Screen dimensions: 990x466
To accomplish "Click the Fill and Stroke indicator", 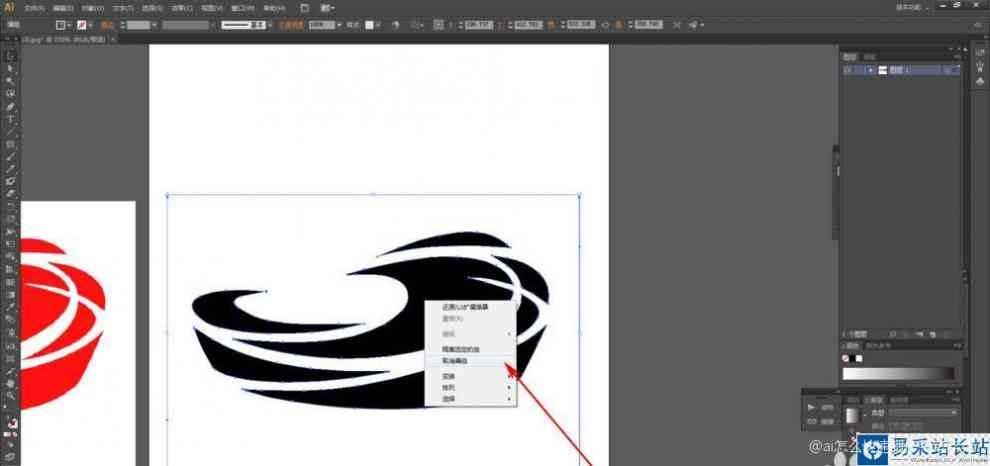I will pyautogui.click(x=11, y=422).
